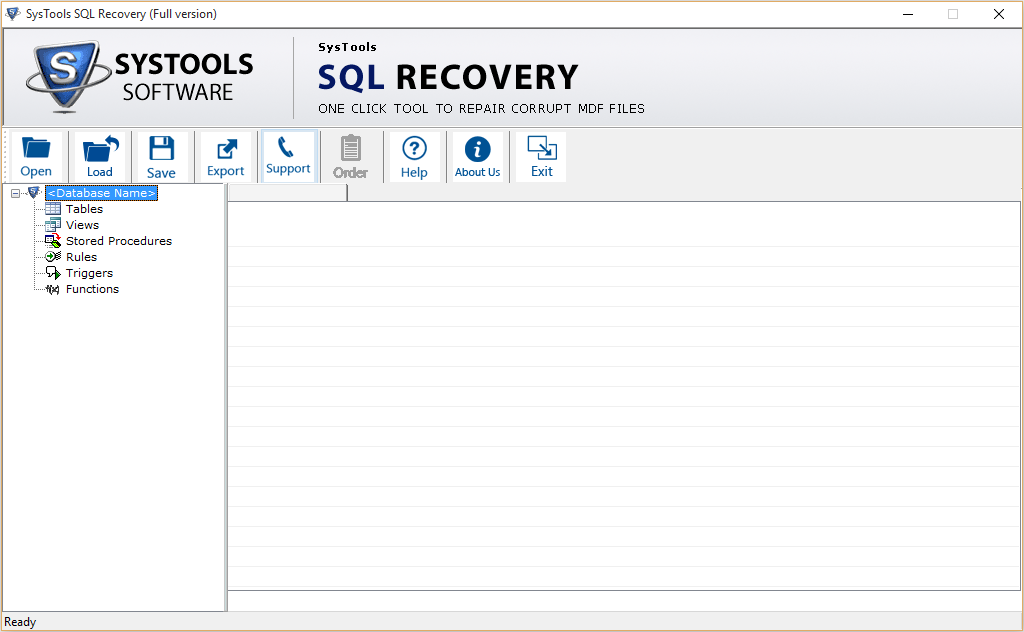Click the Export toolbar icon
Image resolution: width=1024 pixels, height=632 pixels.
click(225, 157)
